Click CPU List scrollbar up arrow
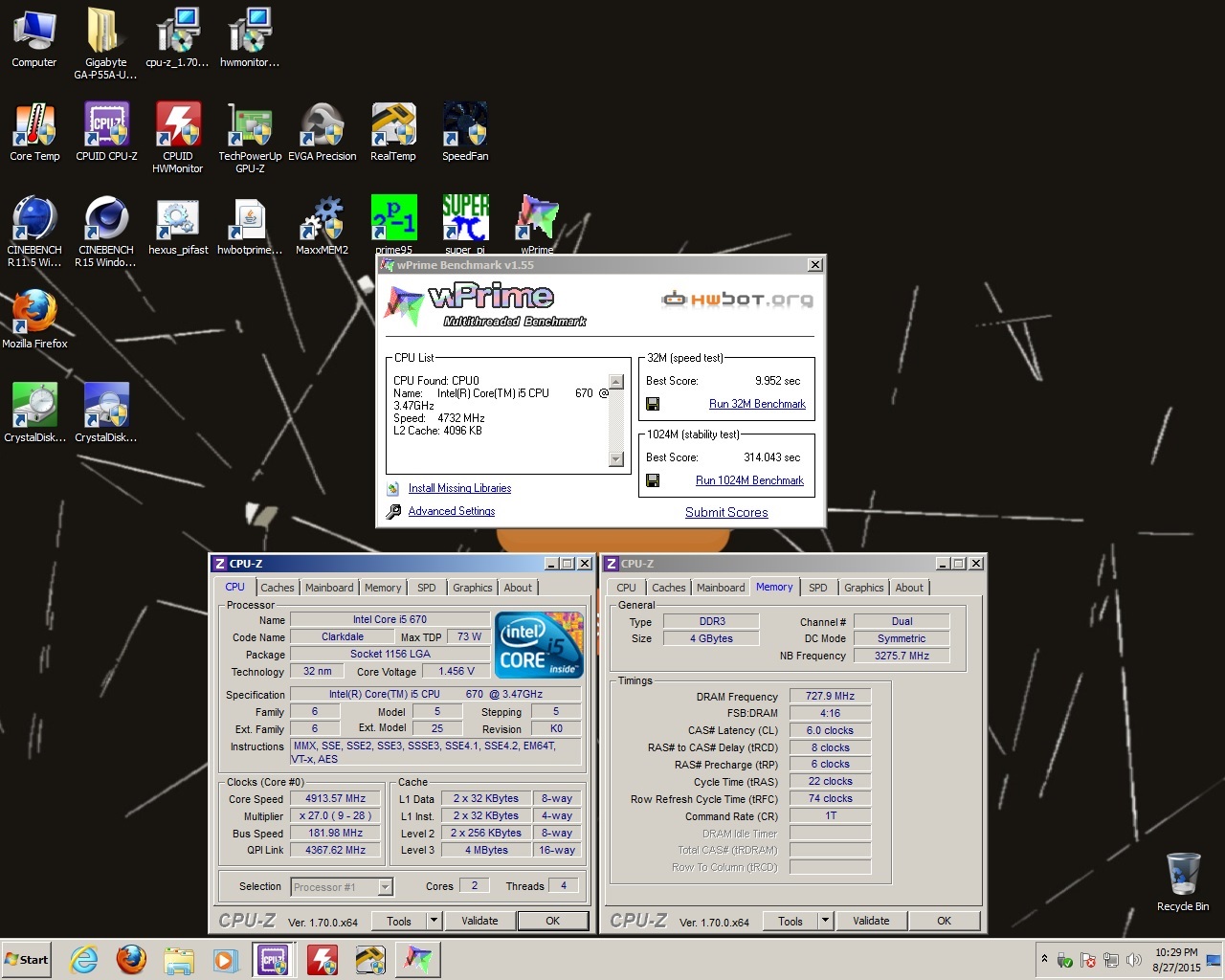 pyautogui.click(x=616, y=382)
